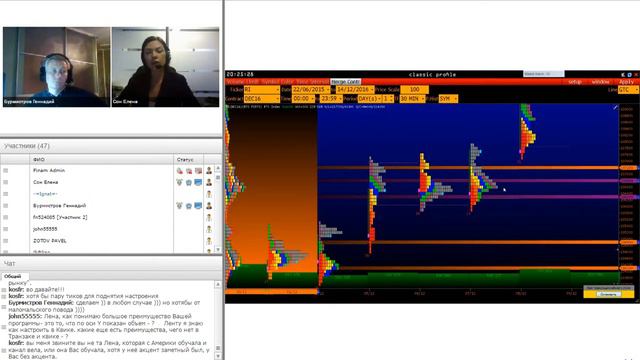Tick the checkbox beside ZOTOV PAVEL
This screenshot has width=640, height=360.
(5, 241)
